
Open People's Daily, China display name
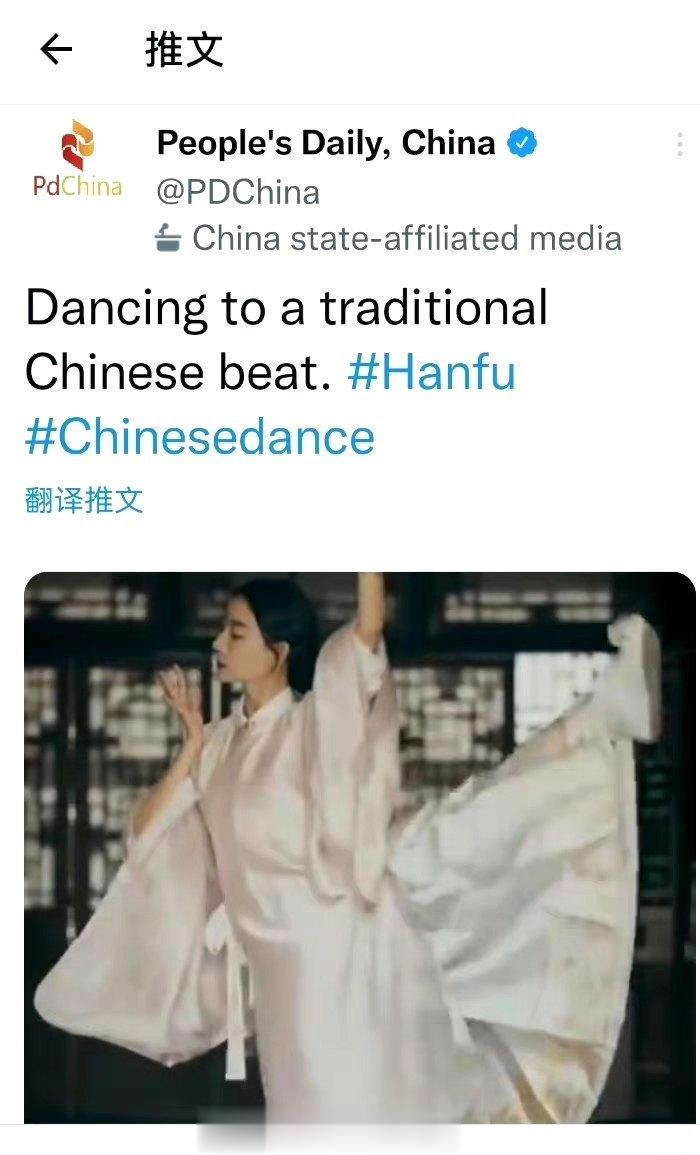[x=326, y=143]
